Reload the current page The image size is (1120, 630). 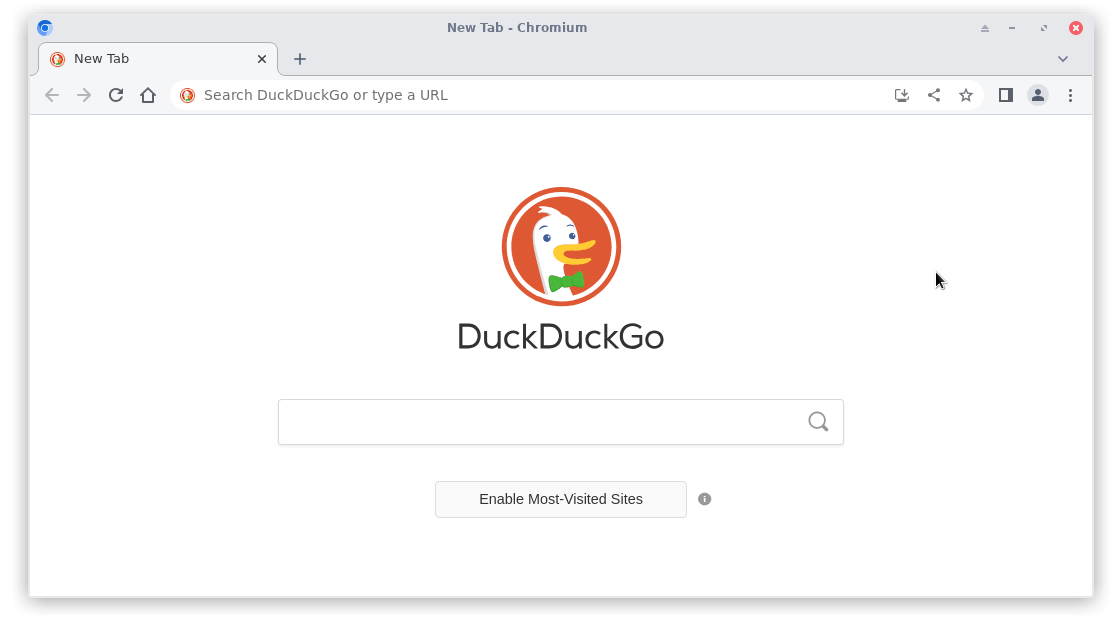pos(116,95)
